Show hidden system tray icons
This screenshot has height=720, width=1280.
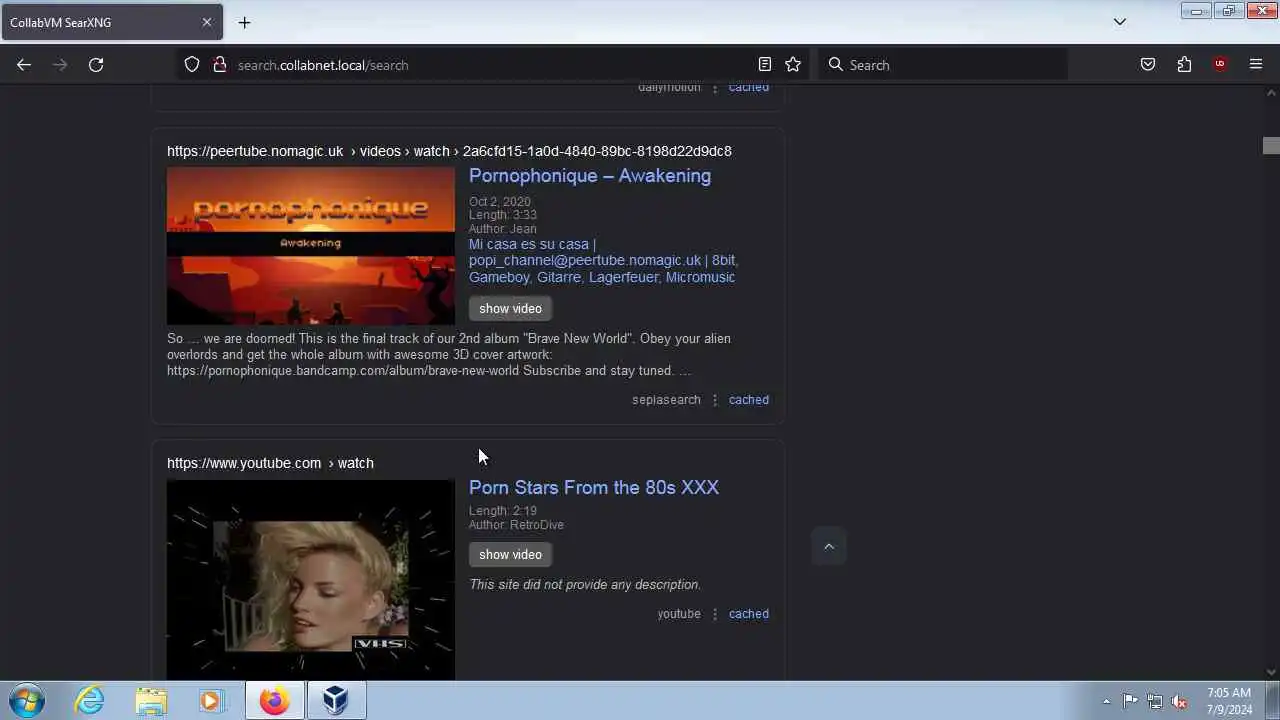1106,701
